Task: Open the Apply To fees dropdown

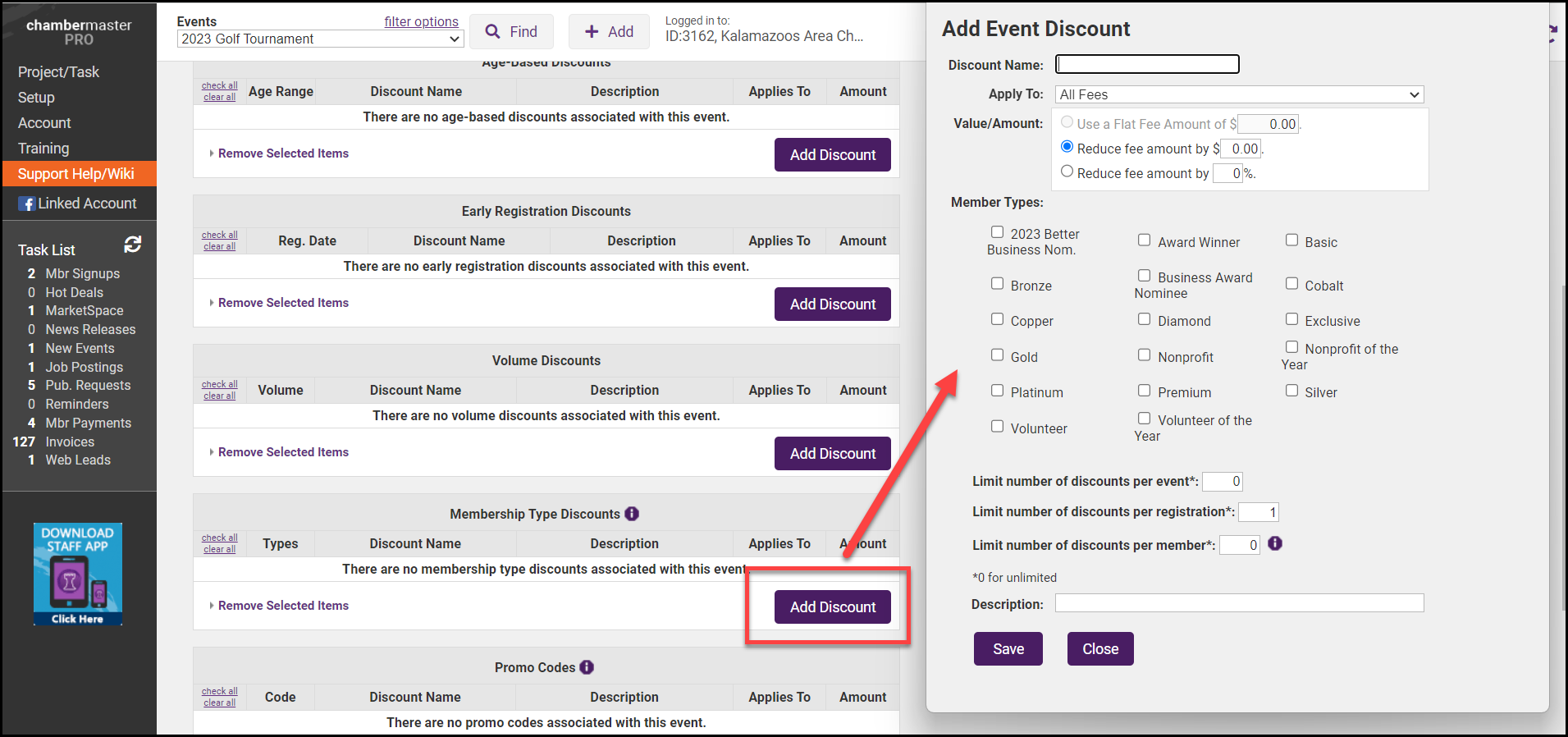Action: 1239,94
